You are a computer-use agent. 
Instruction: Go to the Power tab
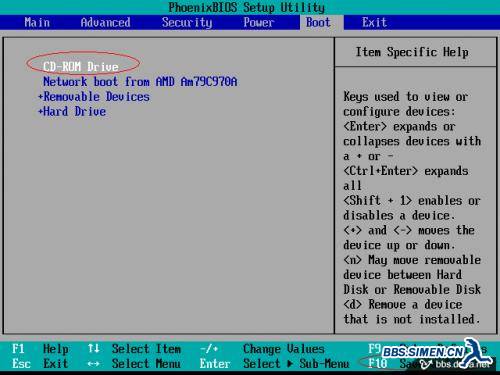259,23
